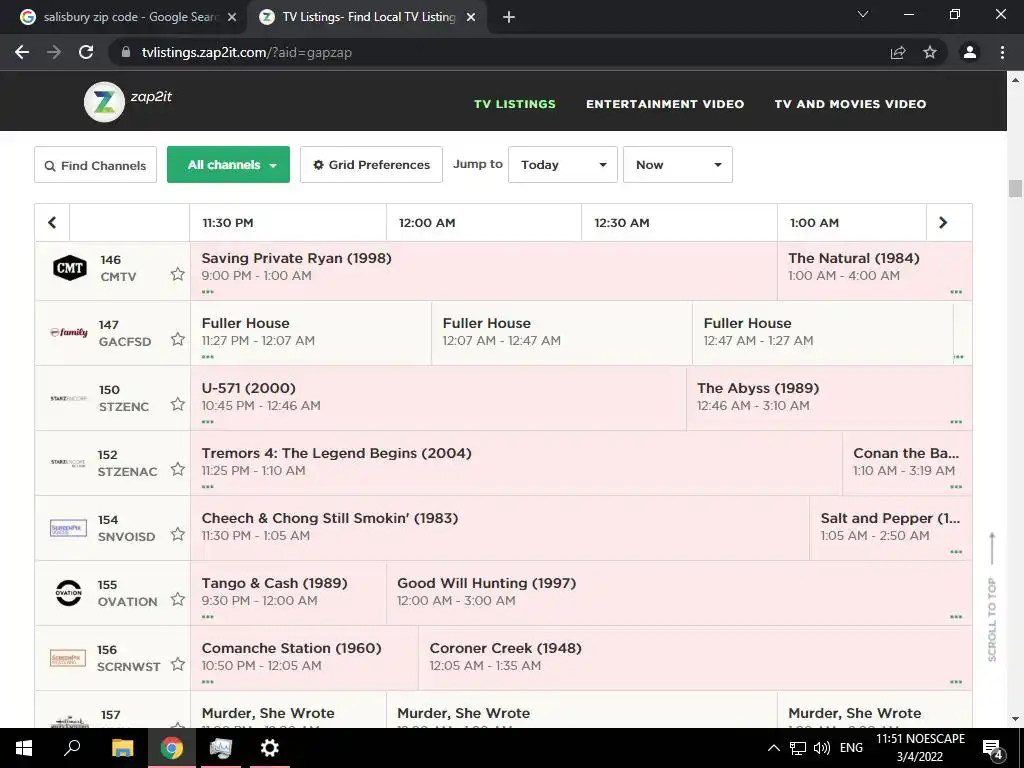1024x768 pixels.
Task: Open taskbar search icon
Action: [72, 748]
